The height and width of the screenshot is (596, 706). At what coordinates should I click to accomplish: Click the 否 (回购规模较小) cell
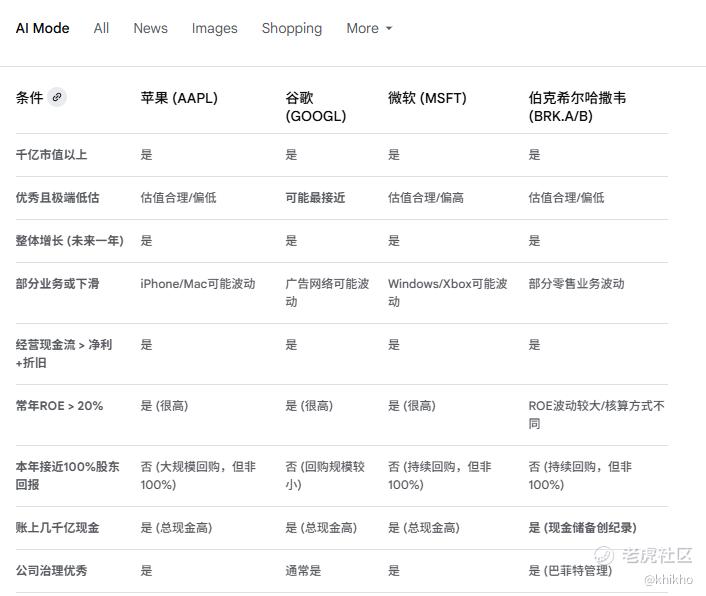325,475
